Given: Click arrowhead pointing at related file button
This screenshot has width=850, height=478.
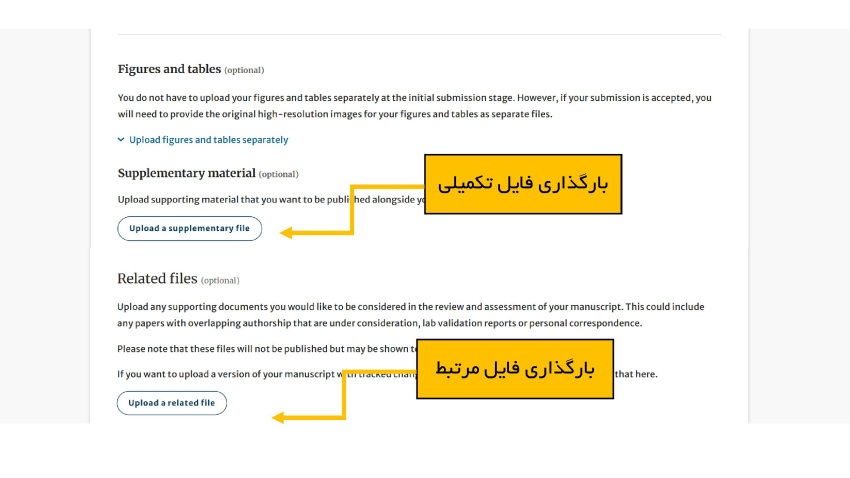Looking at the screenshot, I should point(278,418).
